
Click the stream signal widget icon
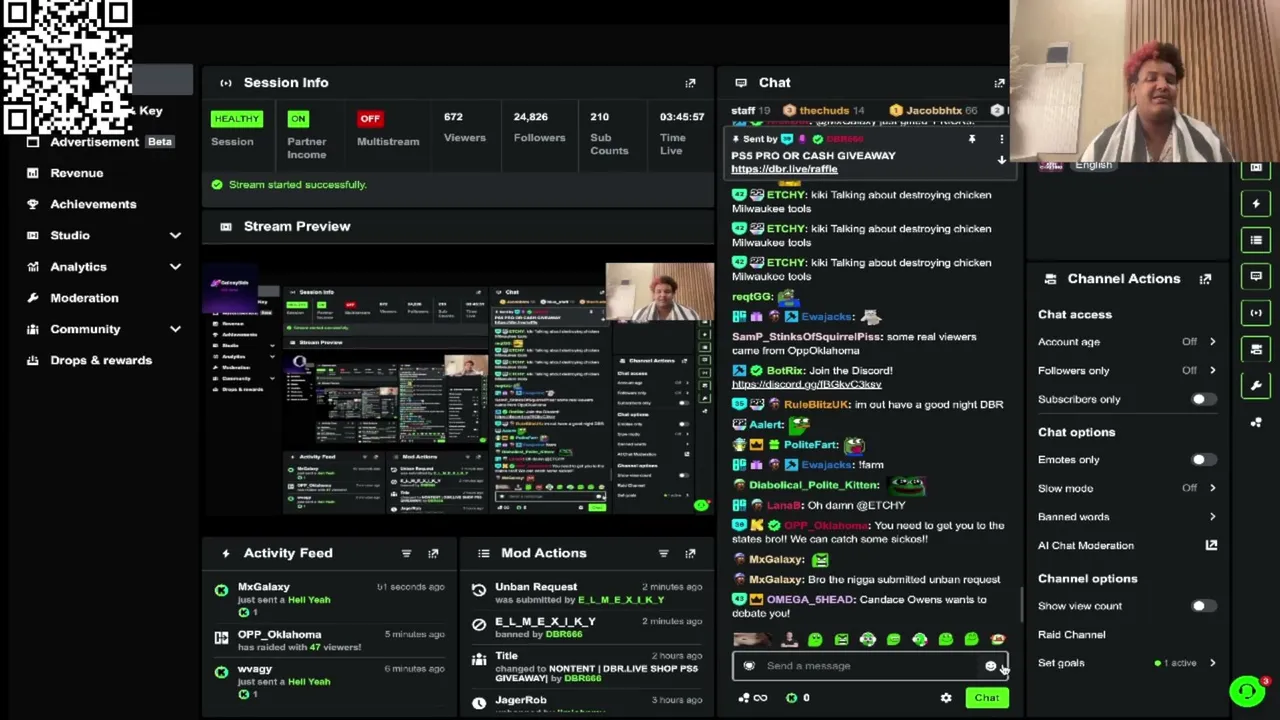1256,313
